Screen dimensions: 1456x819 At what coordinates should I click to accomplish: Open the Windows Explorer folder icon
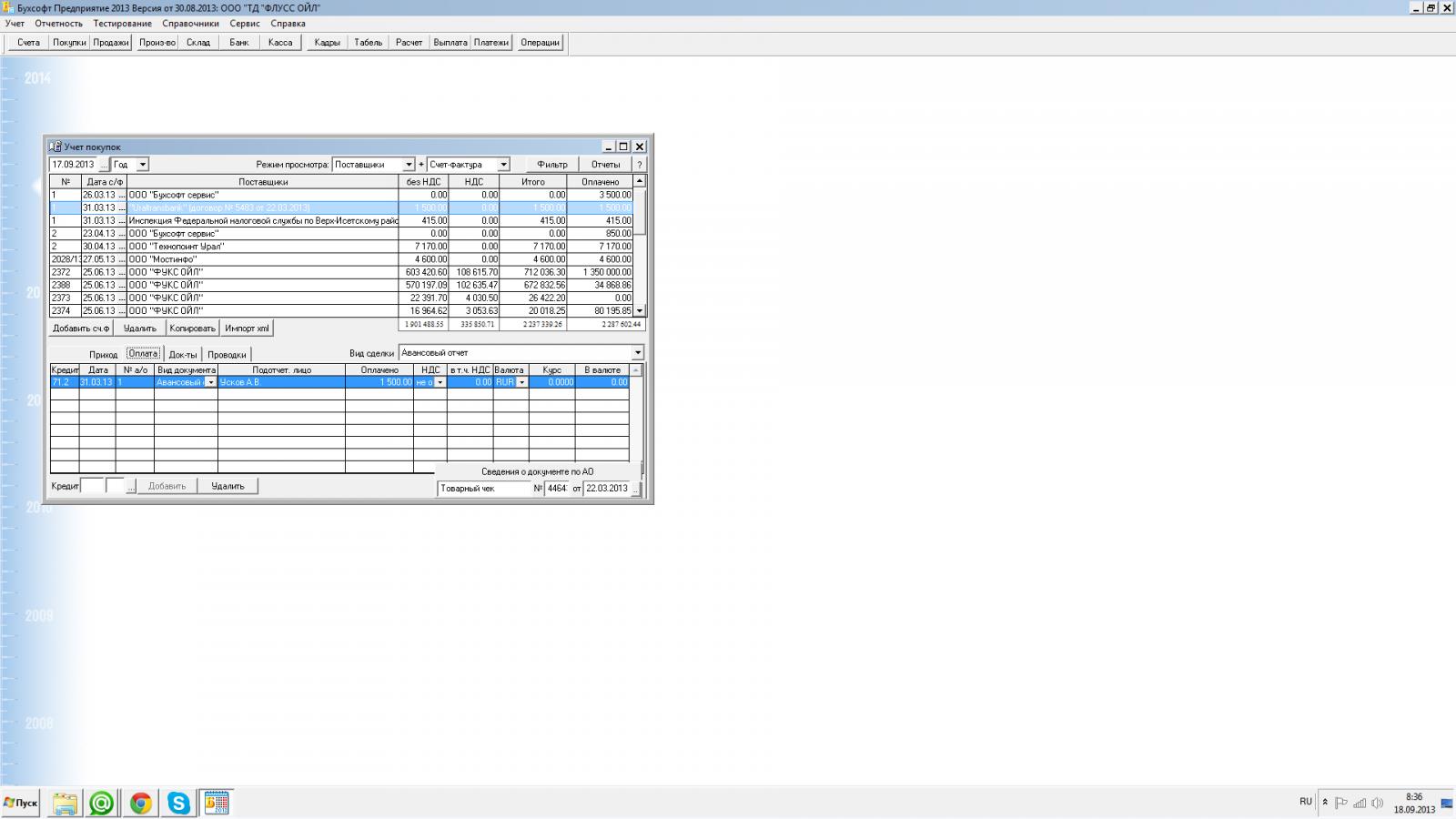point(65,803)
